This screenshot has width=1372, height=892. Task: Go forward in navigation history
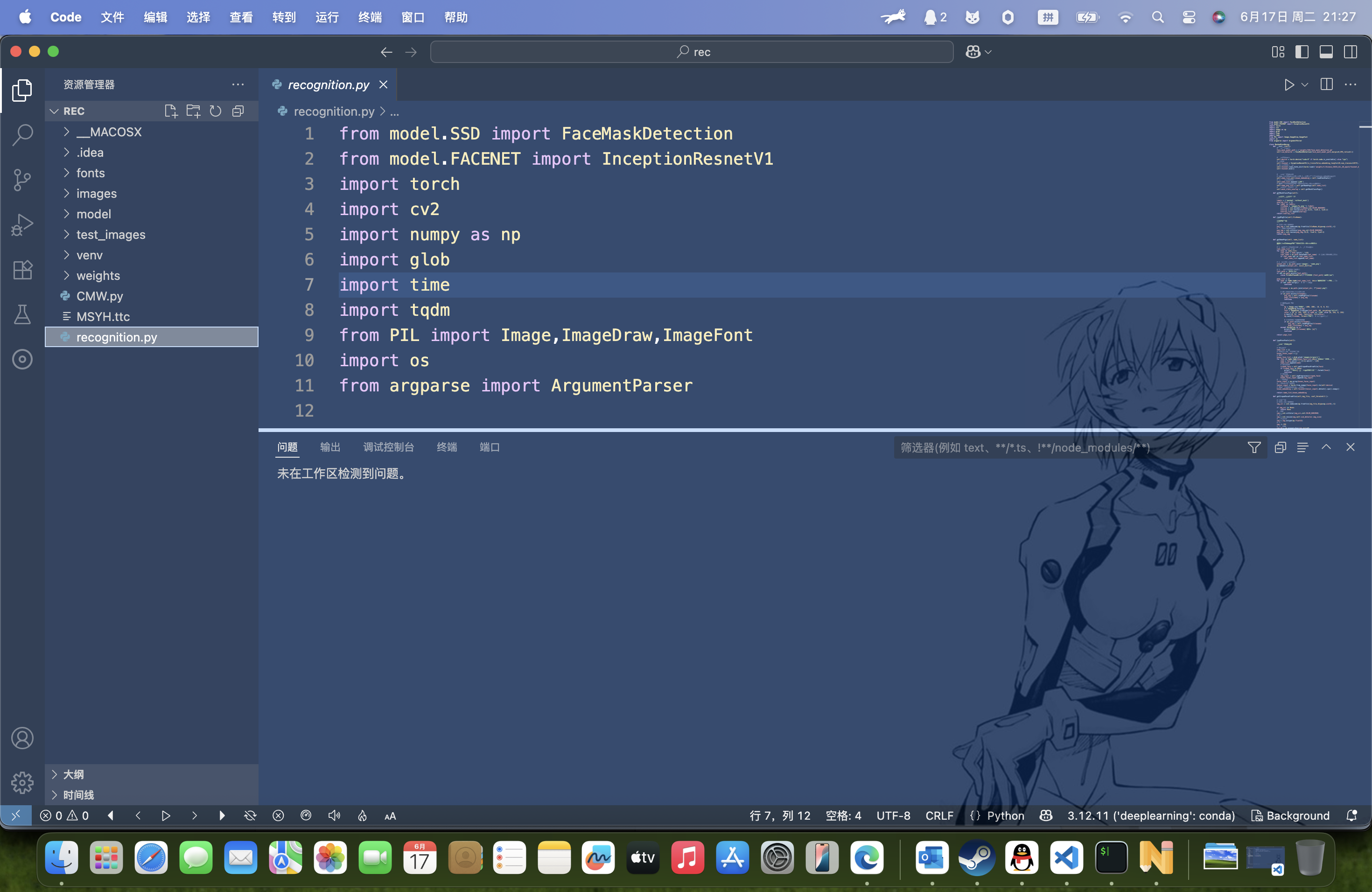(411, 52)
